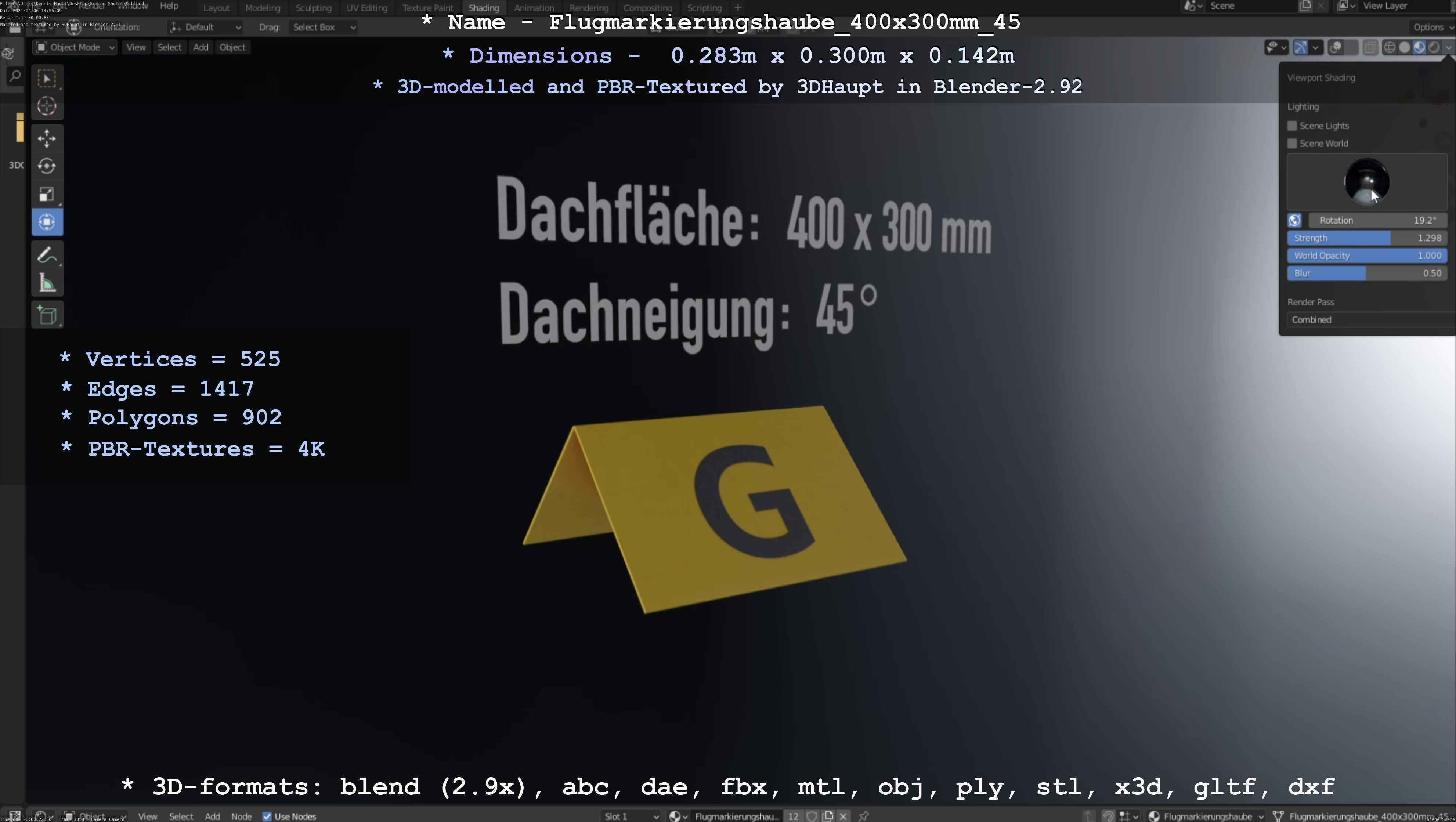The width and height of the screenshot is (1456, 822).
Task: Adjust the Strength slider
Action: [1367, 238]
